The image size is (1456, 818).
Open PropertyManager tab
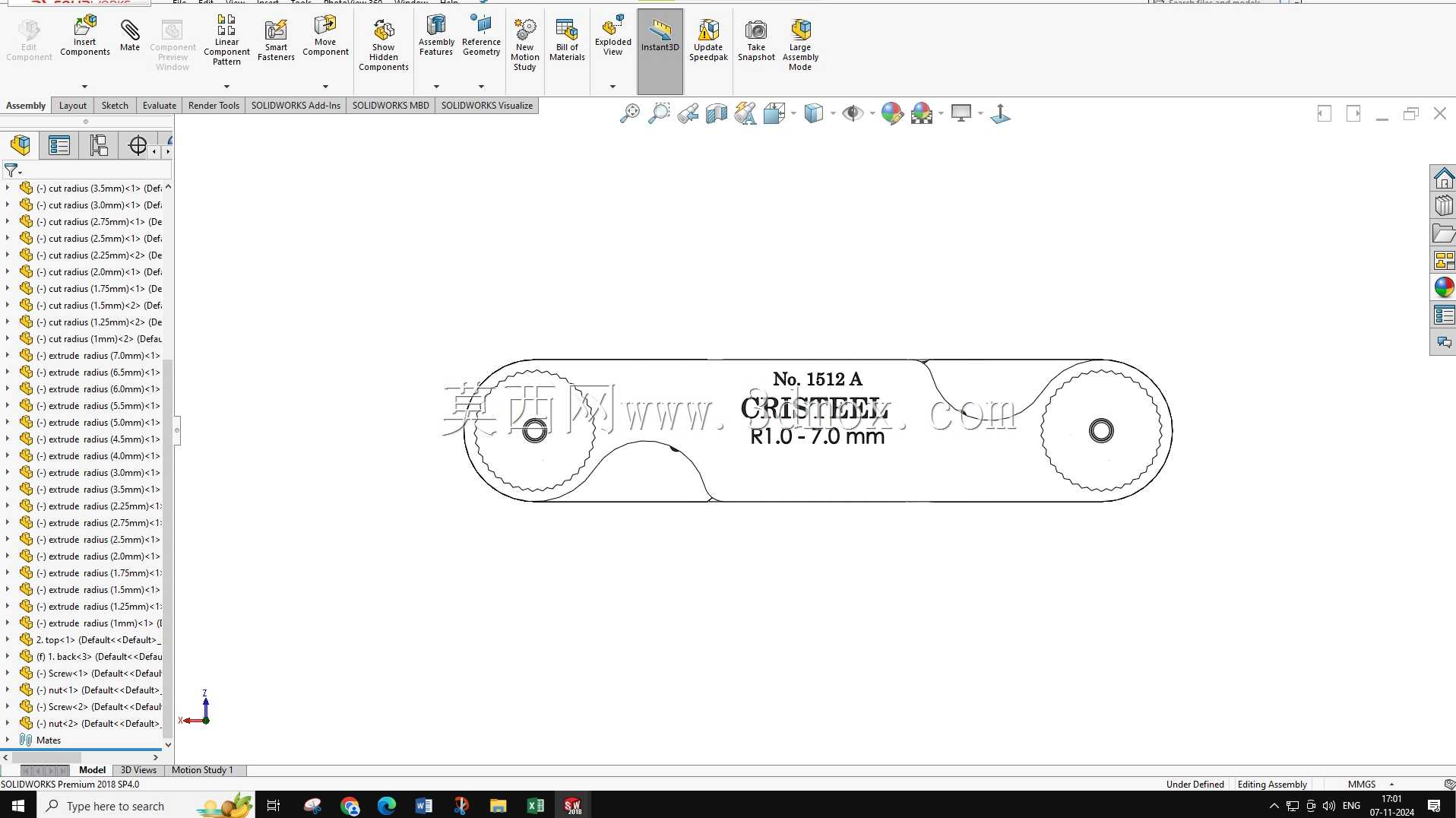59,145
